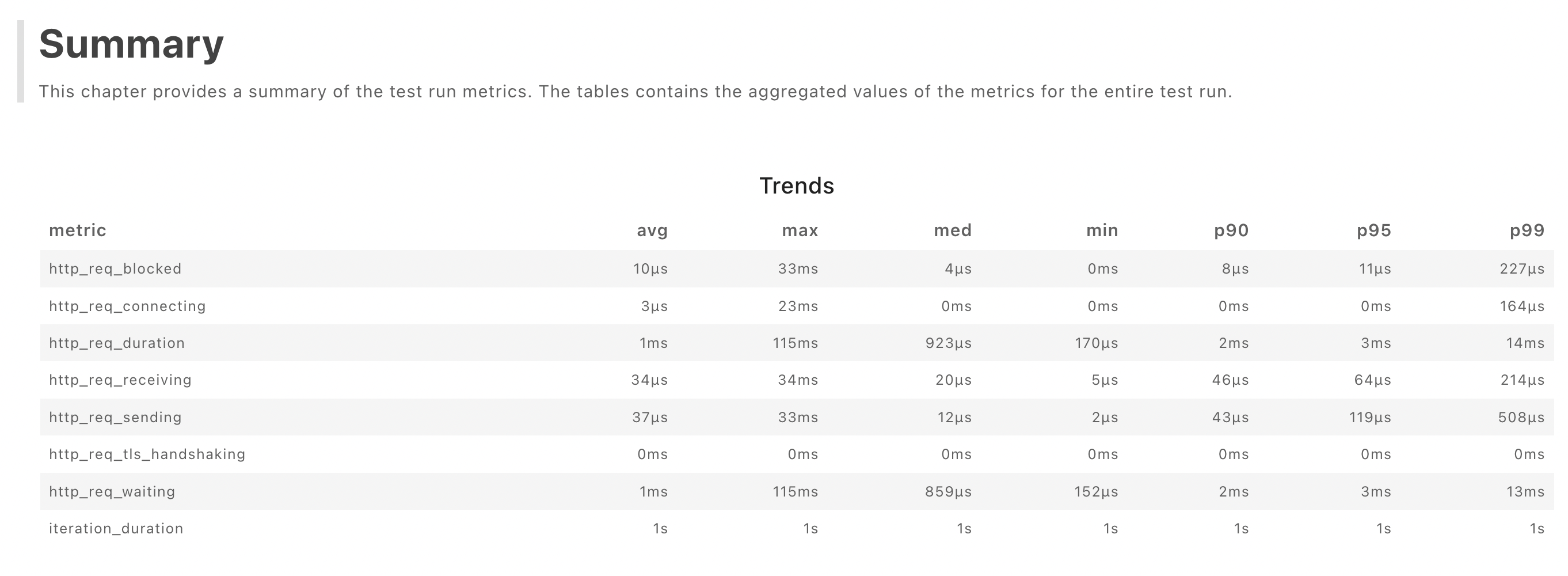
Task: Click the metric column header
Action: click(x=77, y=230)
